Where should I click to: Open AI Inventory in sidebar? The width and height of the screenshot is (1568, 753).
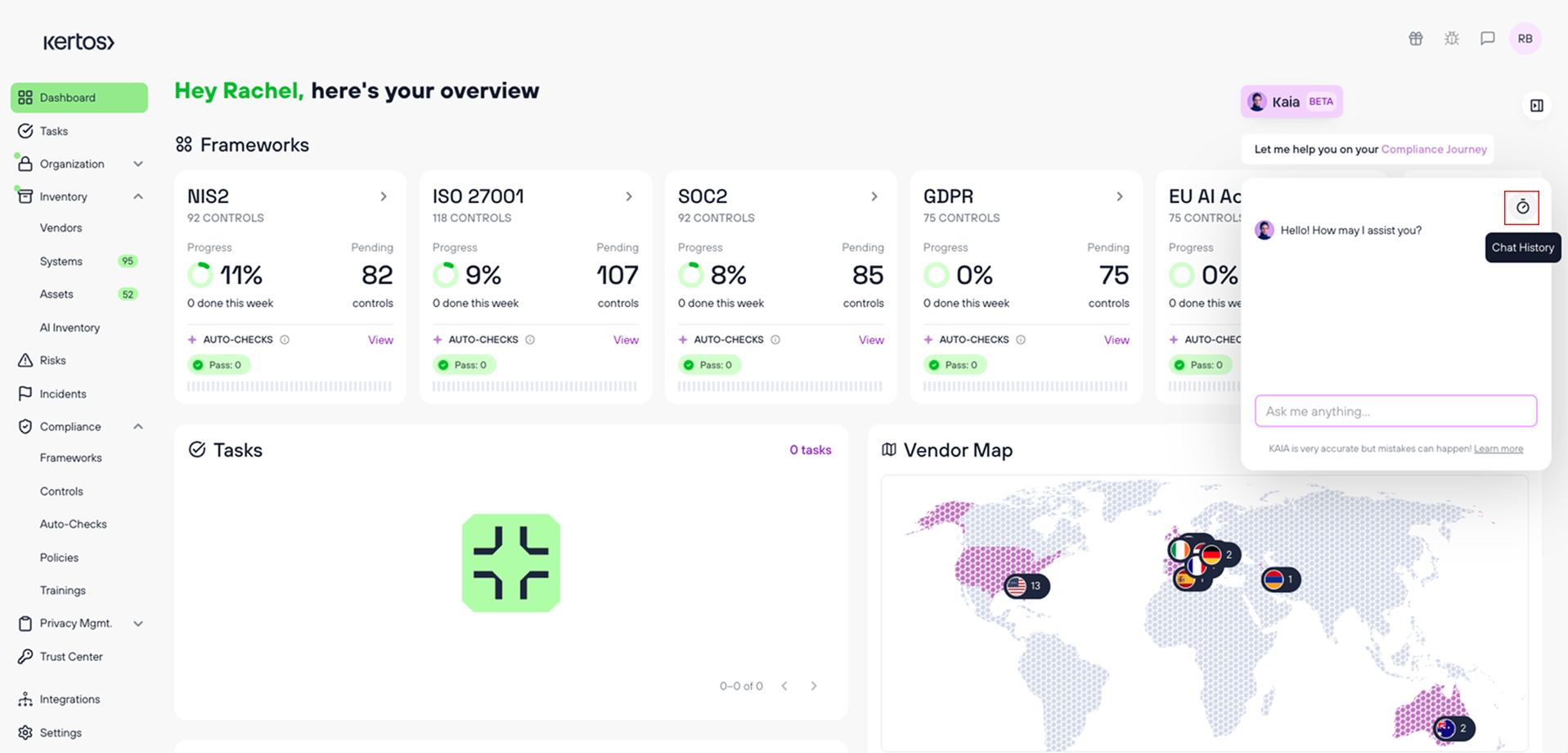[70, 327]
